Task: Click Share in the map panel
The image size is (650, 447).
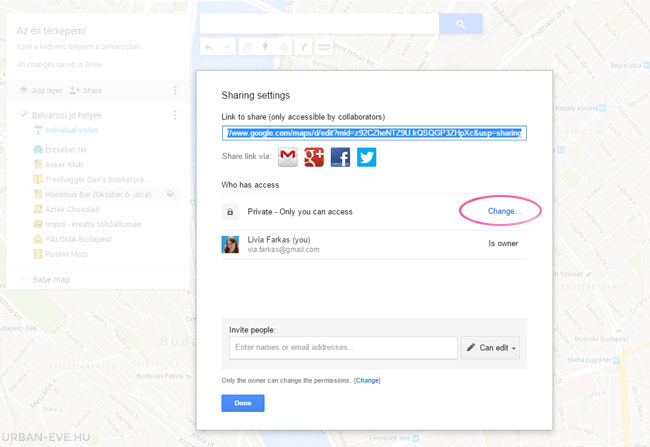Action: (86, 90)
